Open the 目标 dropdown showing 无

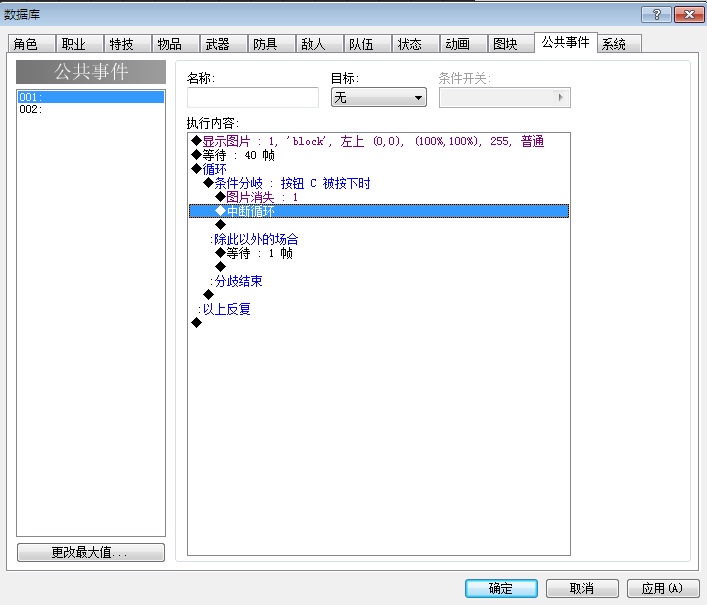click(x=379, y=97)
